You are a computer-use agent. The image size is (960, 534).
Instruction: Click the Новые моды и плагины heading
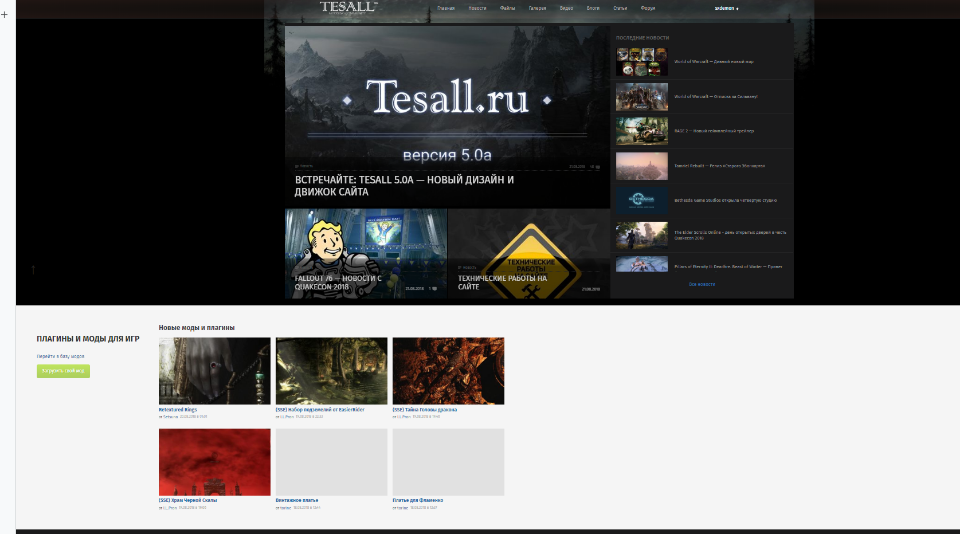click(x=197, y=328)
